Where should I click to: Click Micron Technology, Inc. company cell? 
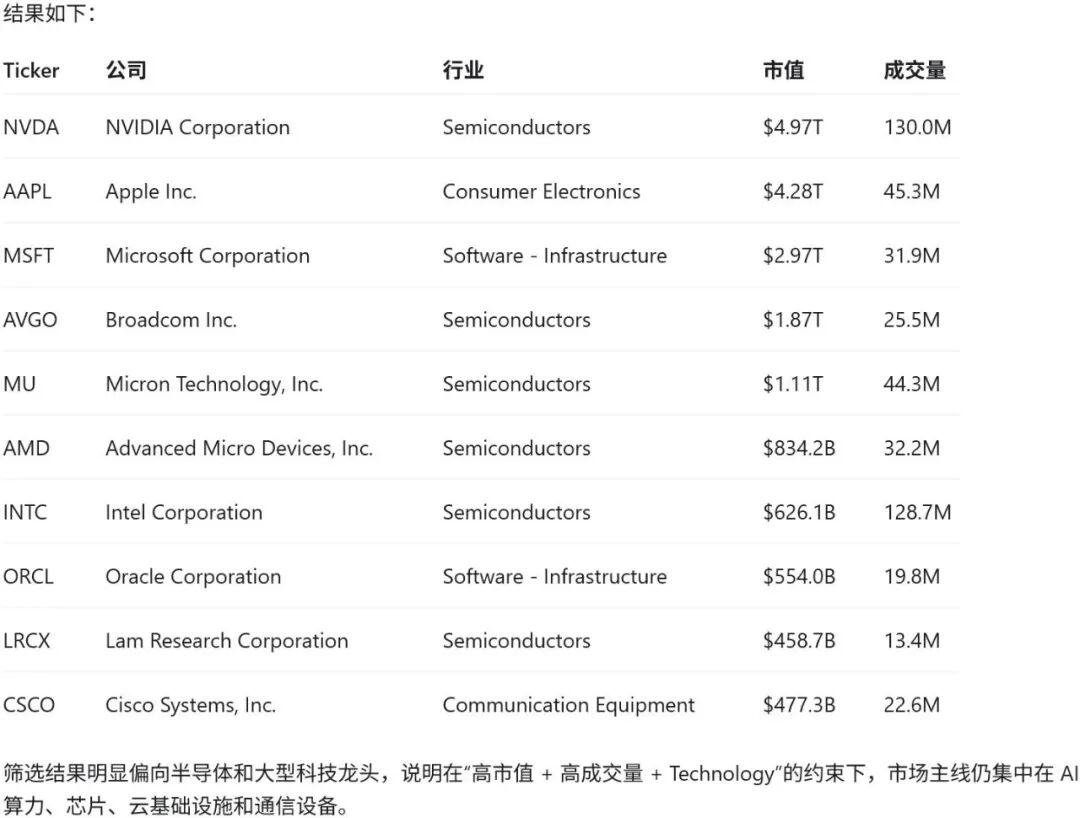click(214, 384)
